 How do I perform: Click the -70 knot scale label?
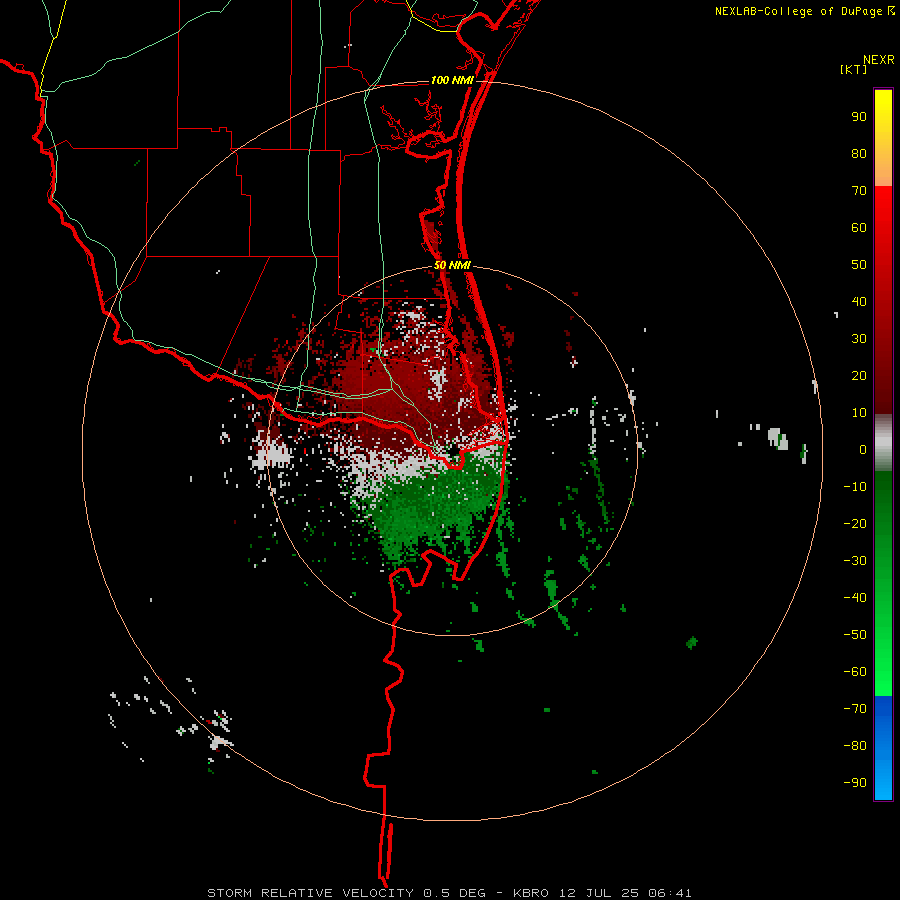click(x=855, y=709)
